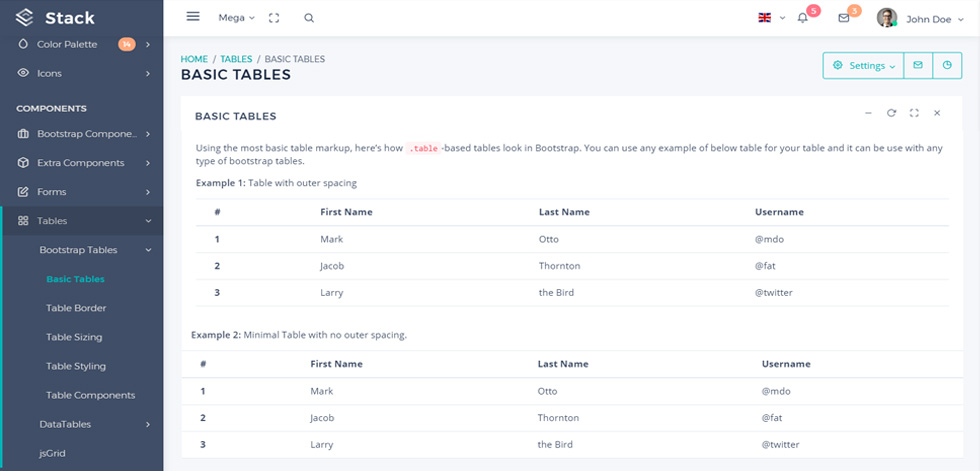
Task: Open notifications bell with 5 badge
Action: point(803,18)
